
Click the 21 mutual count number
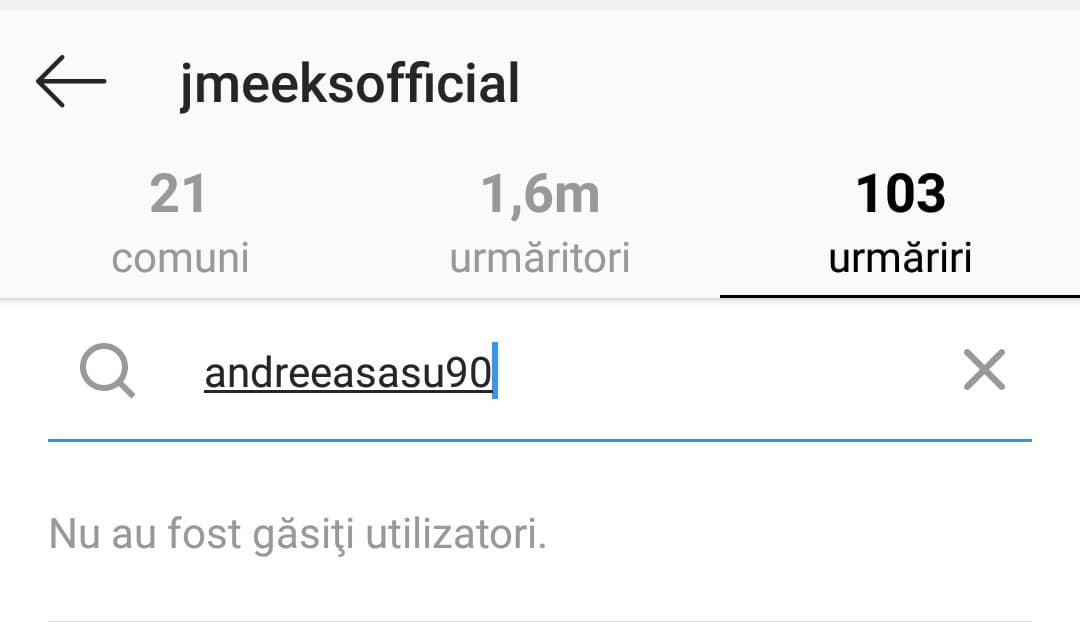pos(178,193)
